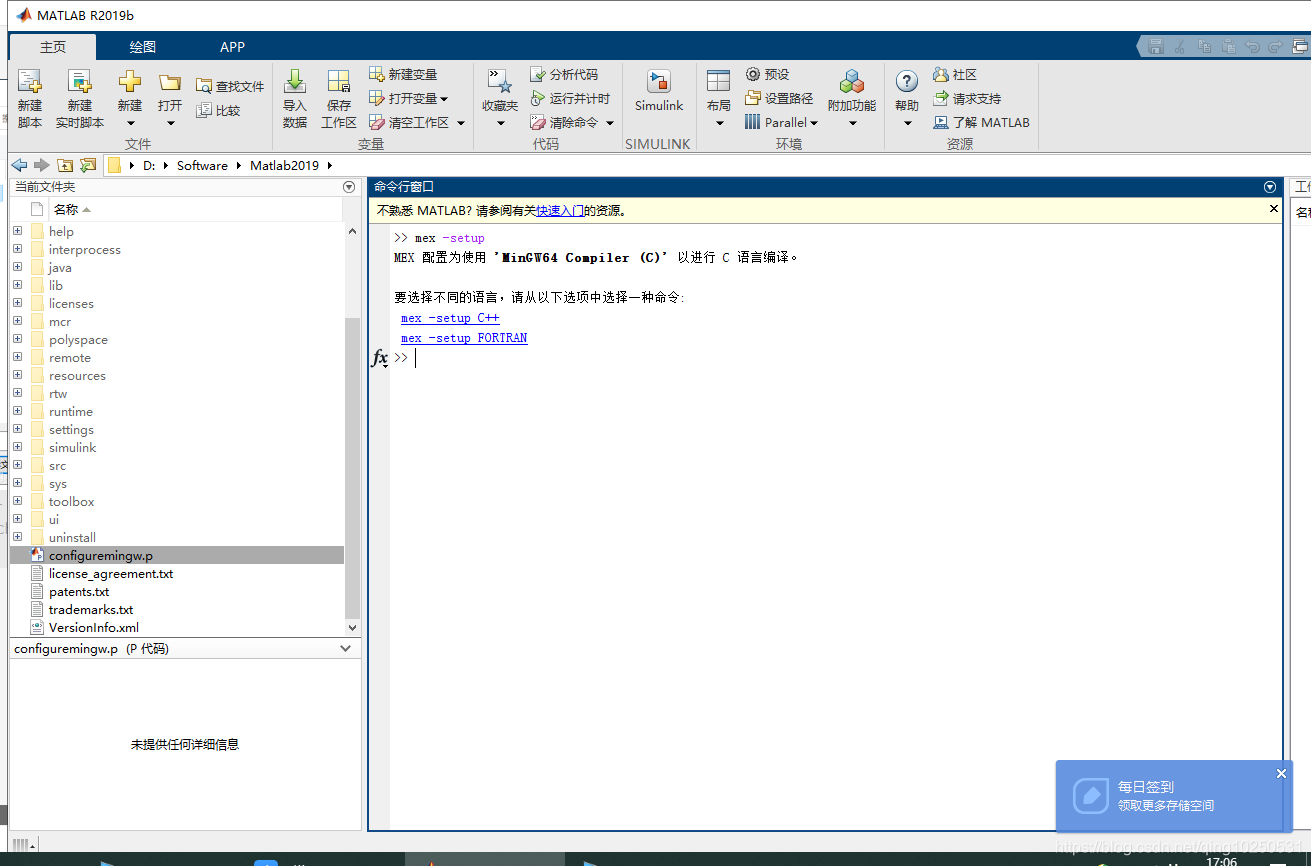Open the 清空工作区 dropdown arrow

[x=461, y=123]
